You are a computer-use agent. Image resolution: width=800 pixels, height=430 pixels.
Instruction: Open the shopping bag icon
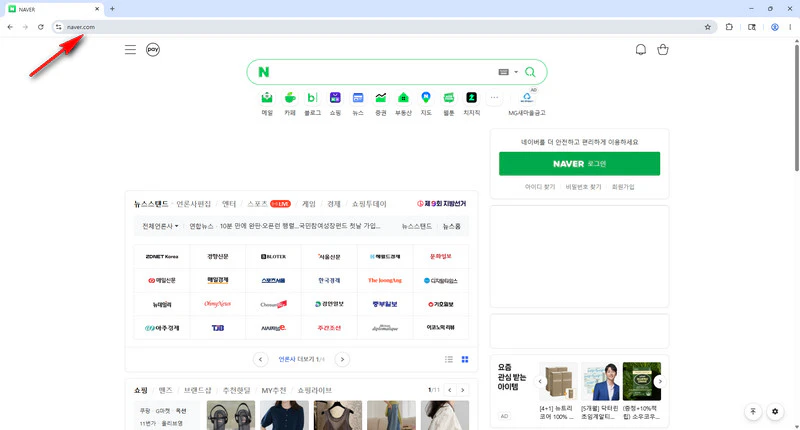pyautogui.click(x=662, y=49)
